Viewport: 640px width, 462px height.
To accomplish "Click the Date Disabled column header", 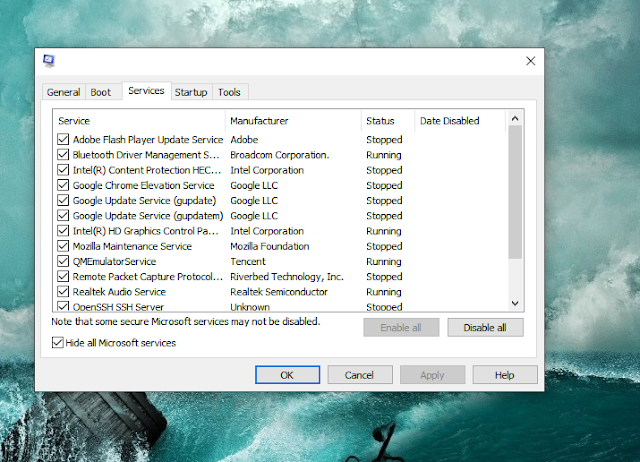I will point(460,121).
